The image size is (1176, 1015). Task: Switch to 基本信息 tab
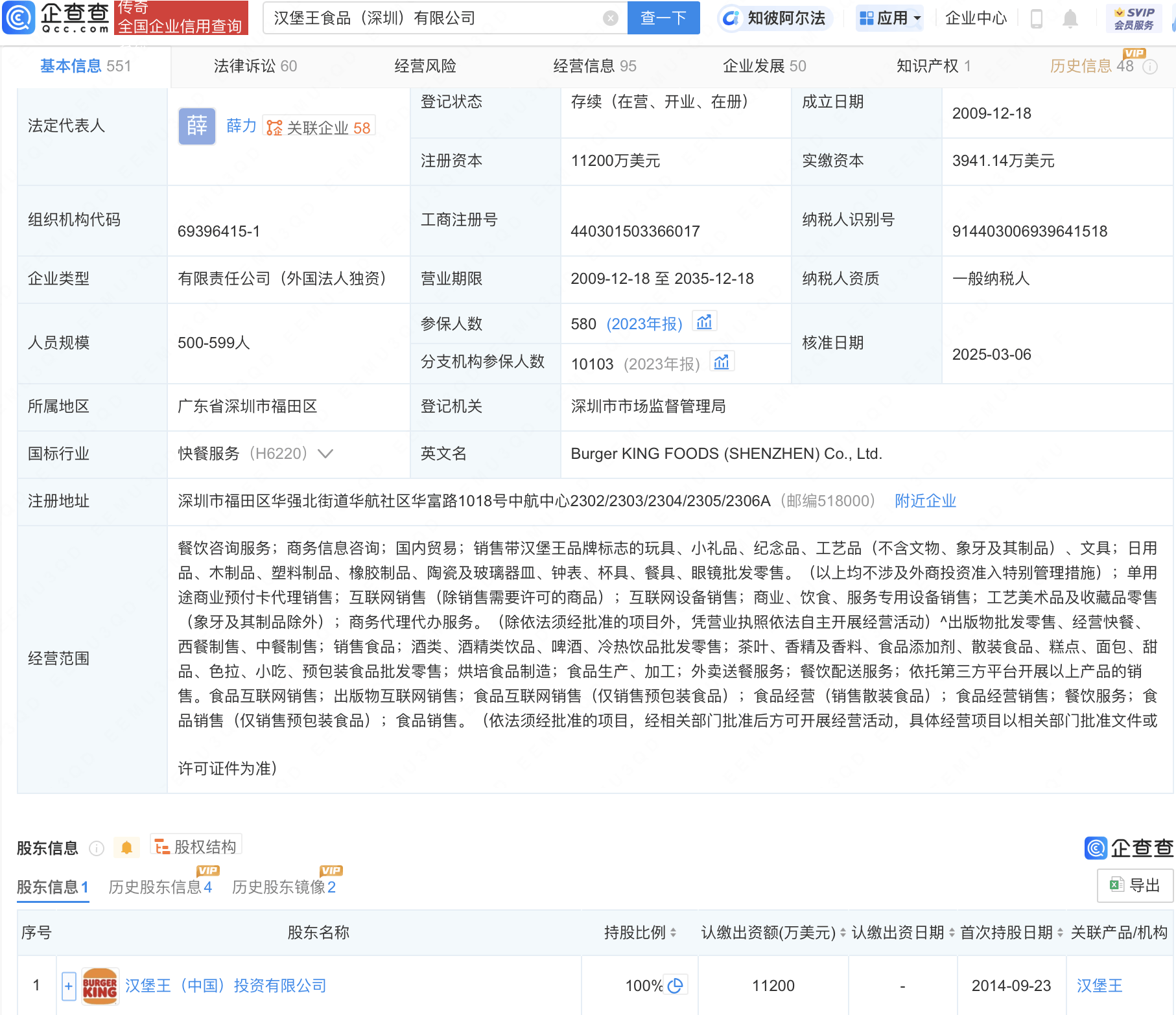tap(86, 66)
